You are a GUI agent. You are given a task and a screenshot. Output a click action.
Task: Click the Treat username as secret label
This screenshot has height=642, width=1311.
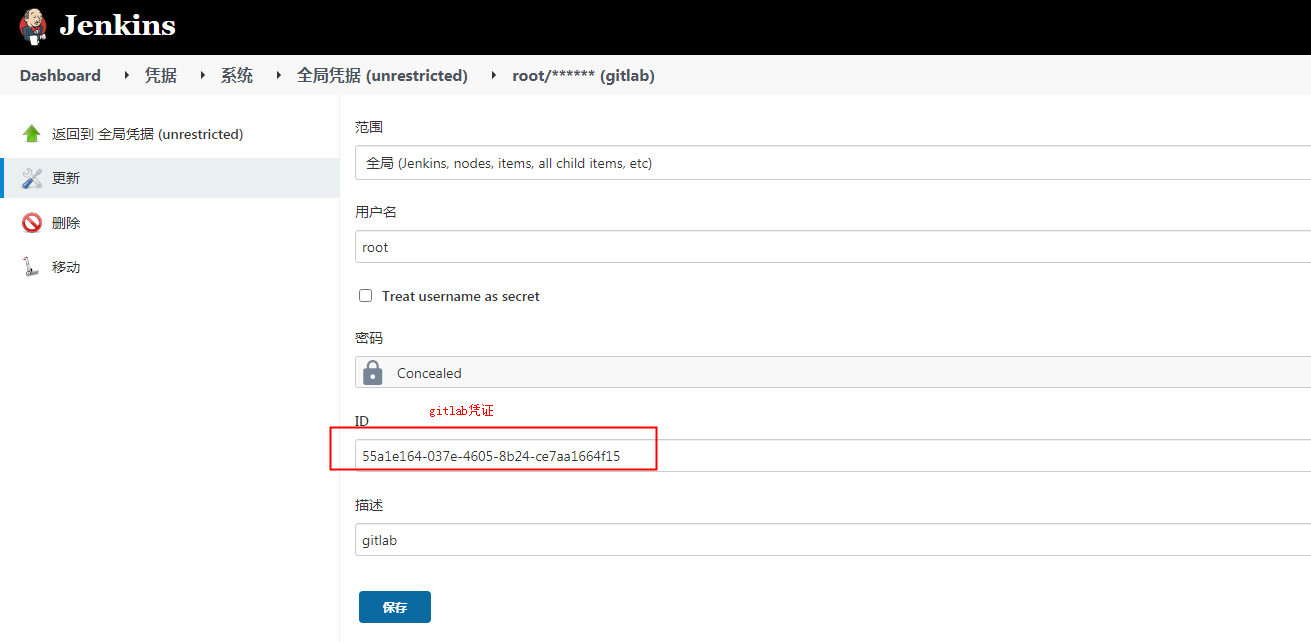coord(461,296)
